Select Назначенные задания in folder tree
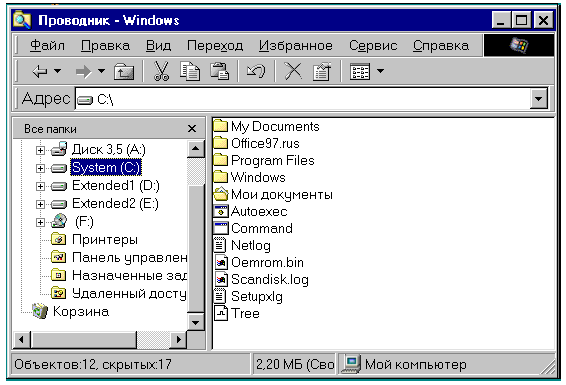The height and width of the screenshot is (385, 566). point(129,275)
